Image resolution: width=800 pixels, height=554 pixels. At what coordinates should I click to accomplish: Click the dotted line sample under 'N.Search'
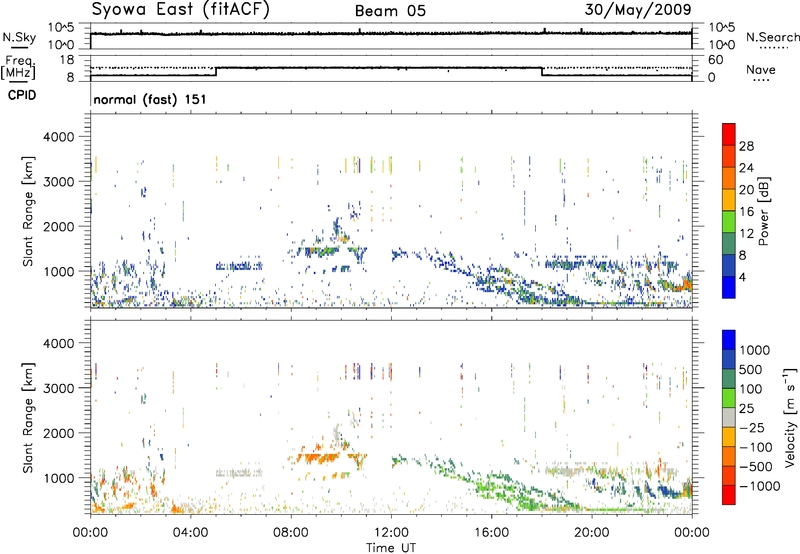click(x=773, y=48)
